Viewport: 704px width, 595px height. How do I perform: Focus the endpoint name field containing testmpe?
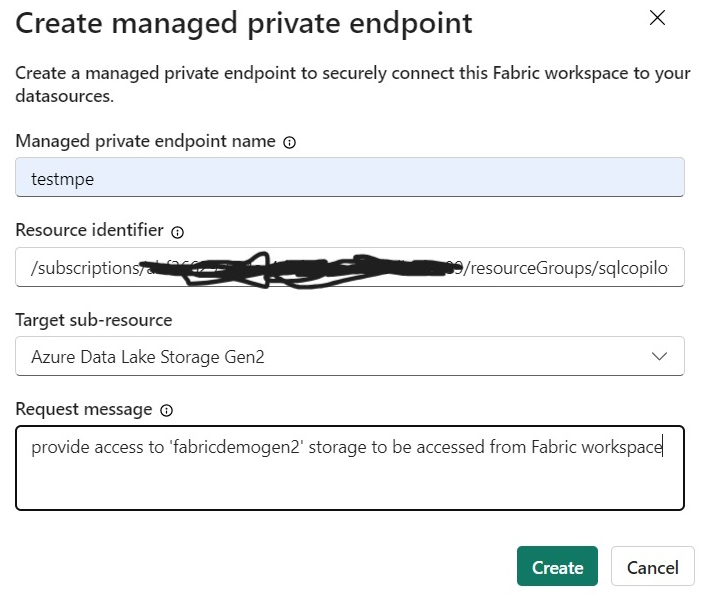point(350,178)
